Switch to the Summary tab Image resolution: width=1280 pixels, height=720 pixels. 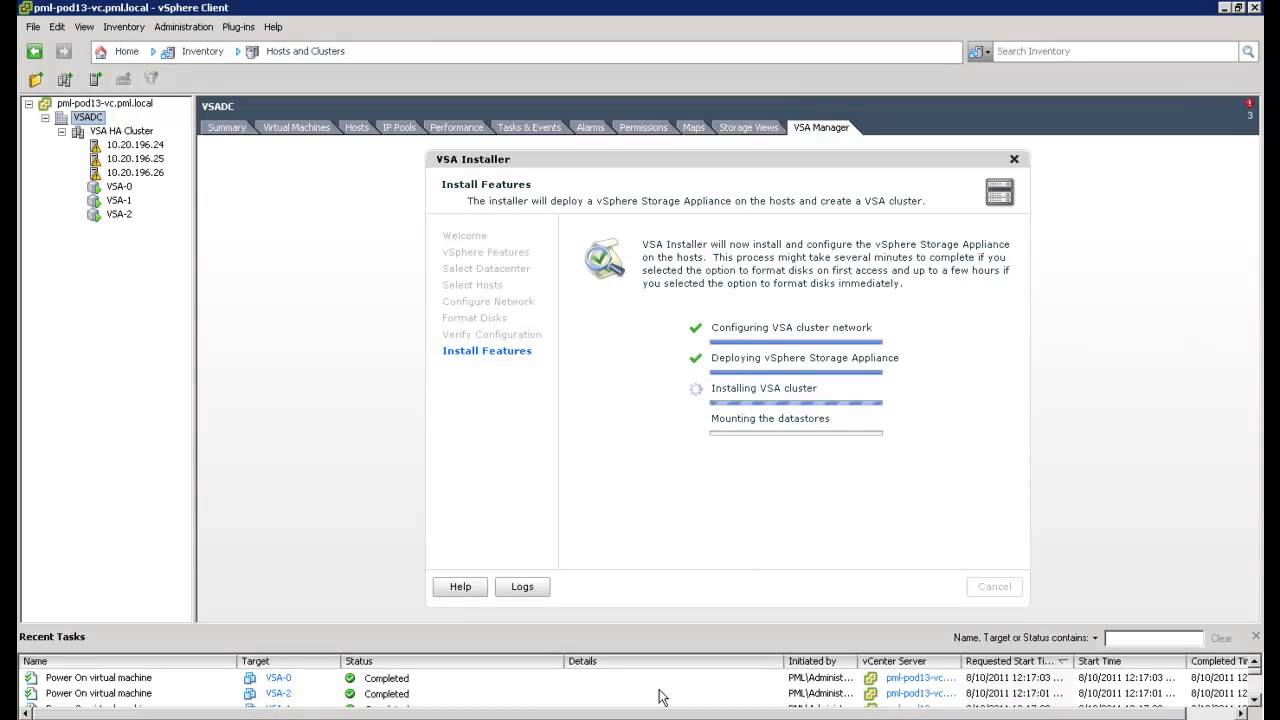(227, 128)
